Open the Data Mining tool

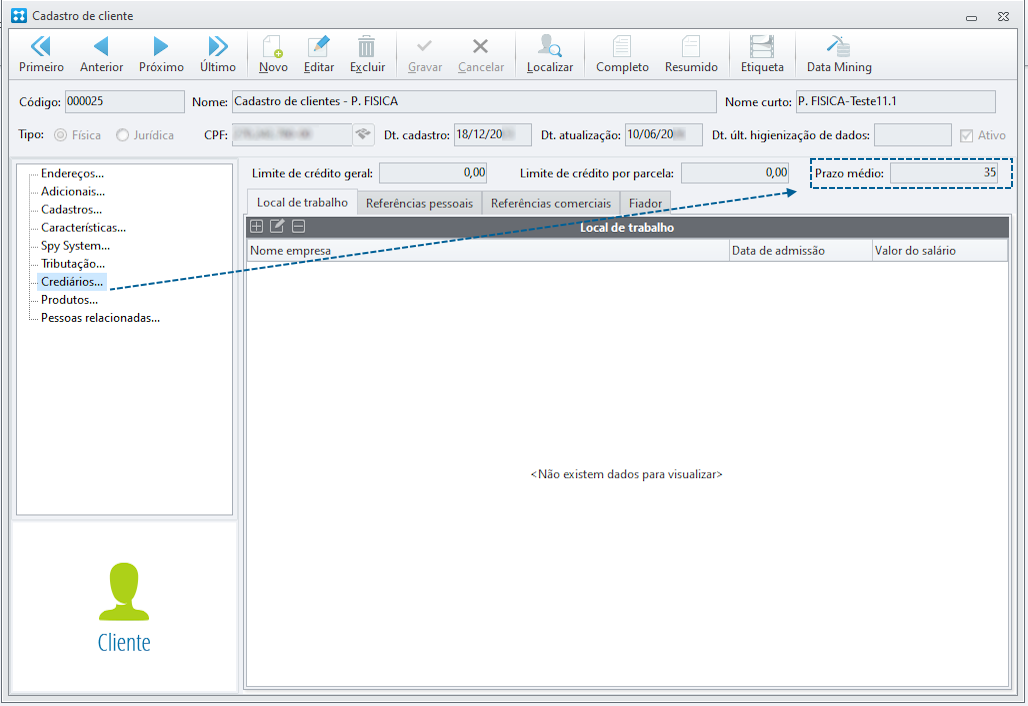(839, 54)
